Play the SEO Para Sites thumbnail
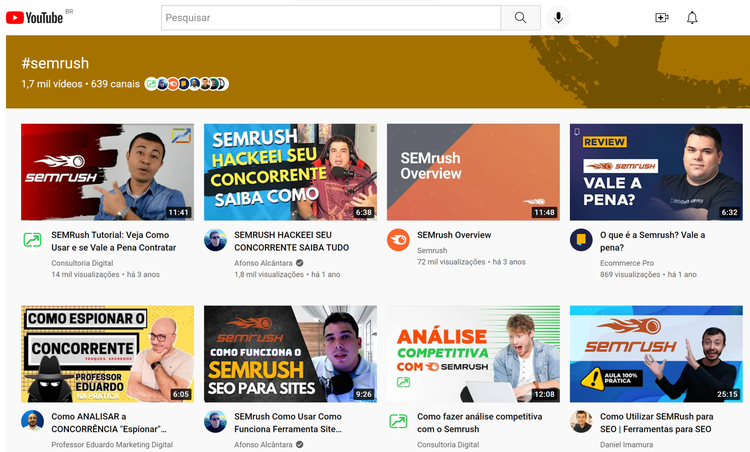The height and width of the screenshot is (452, 750). click(x=290, y=354)
